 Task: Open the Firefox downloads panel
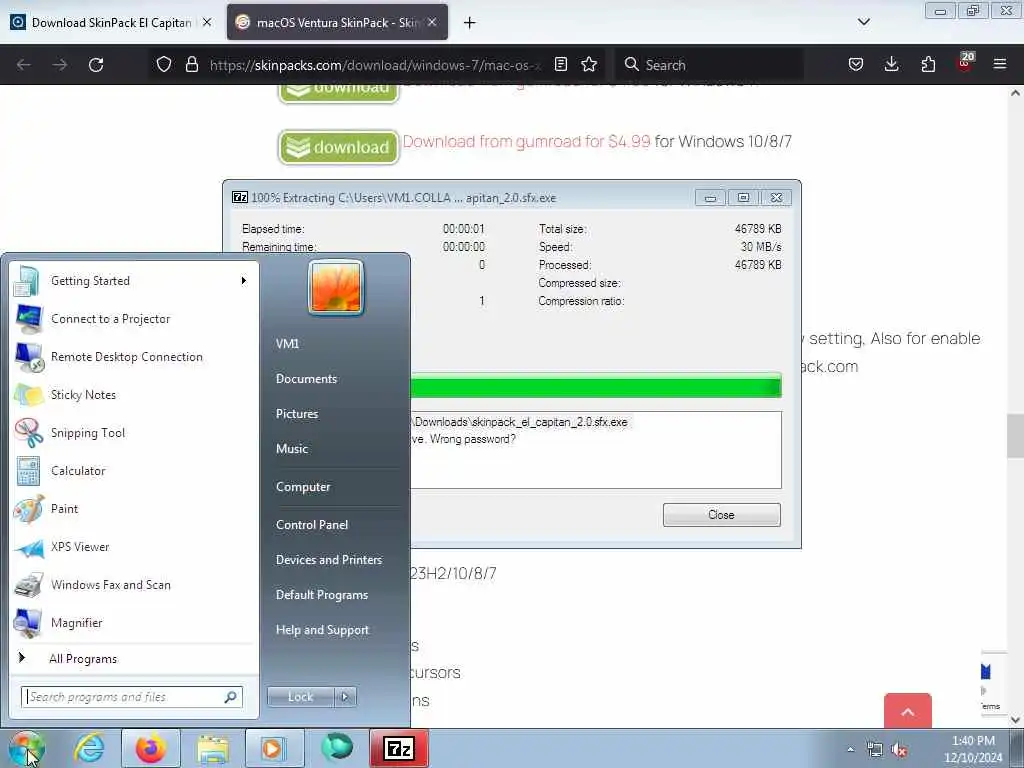(x=891, y=64)
